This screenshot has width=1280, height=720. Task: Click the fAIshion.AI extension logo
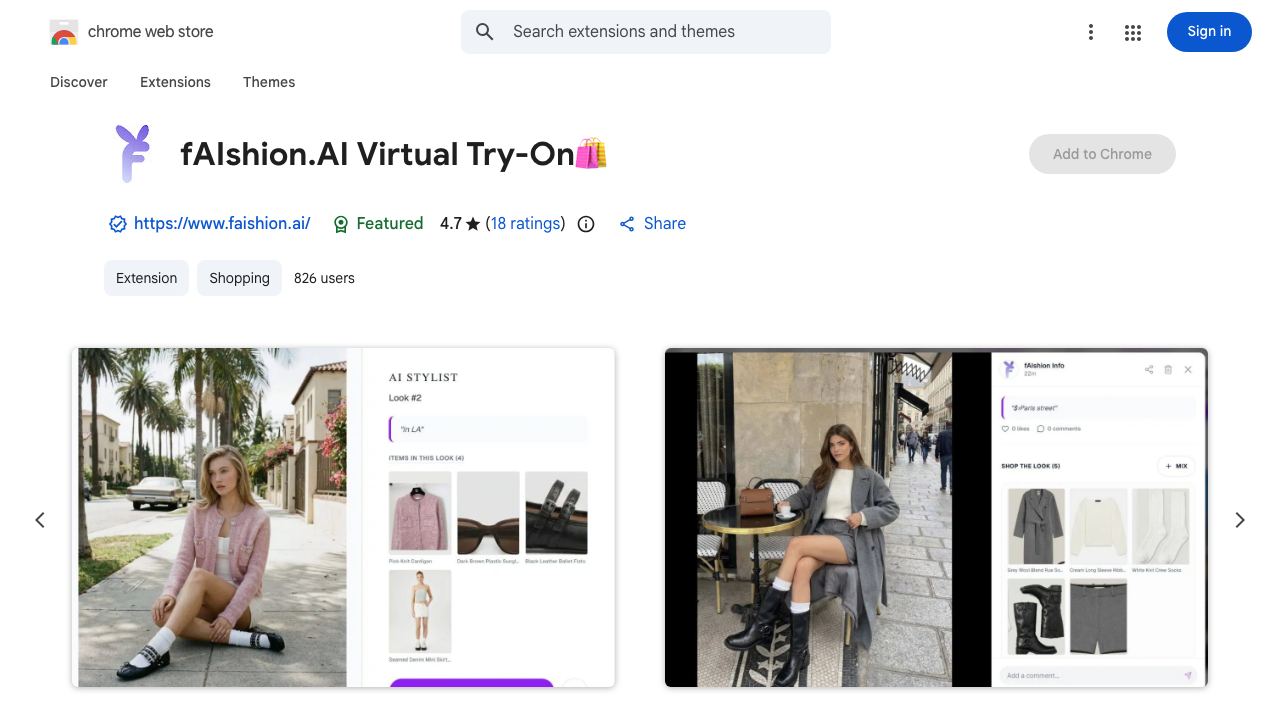pyautogui.click(x=133, y=153)
